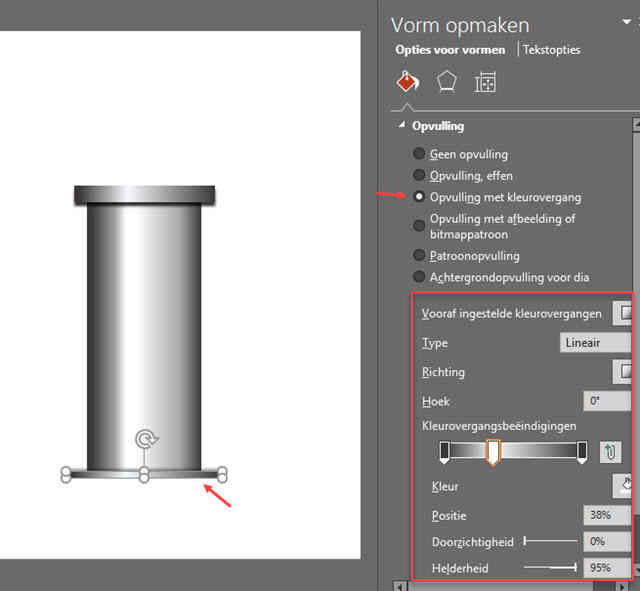Click the rotation handle on the shape
The height and width of the screenshot is (591, 640).
pyautogui.click(x=147, y=439)
